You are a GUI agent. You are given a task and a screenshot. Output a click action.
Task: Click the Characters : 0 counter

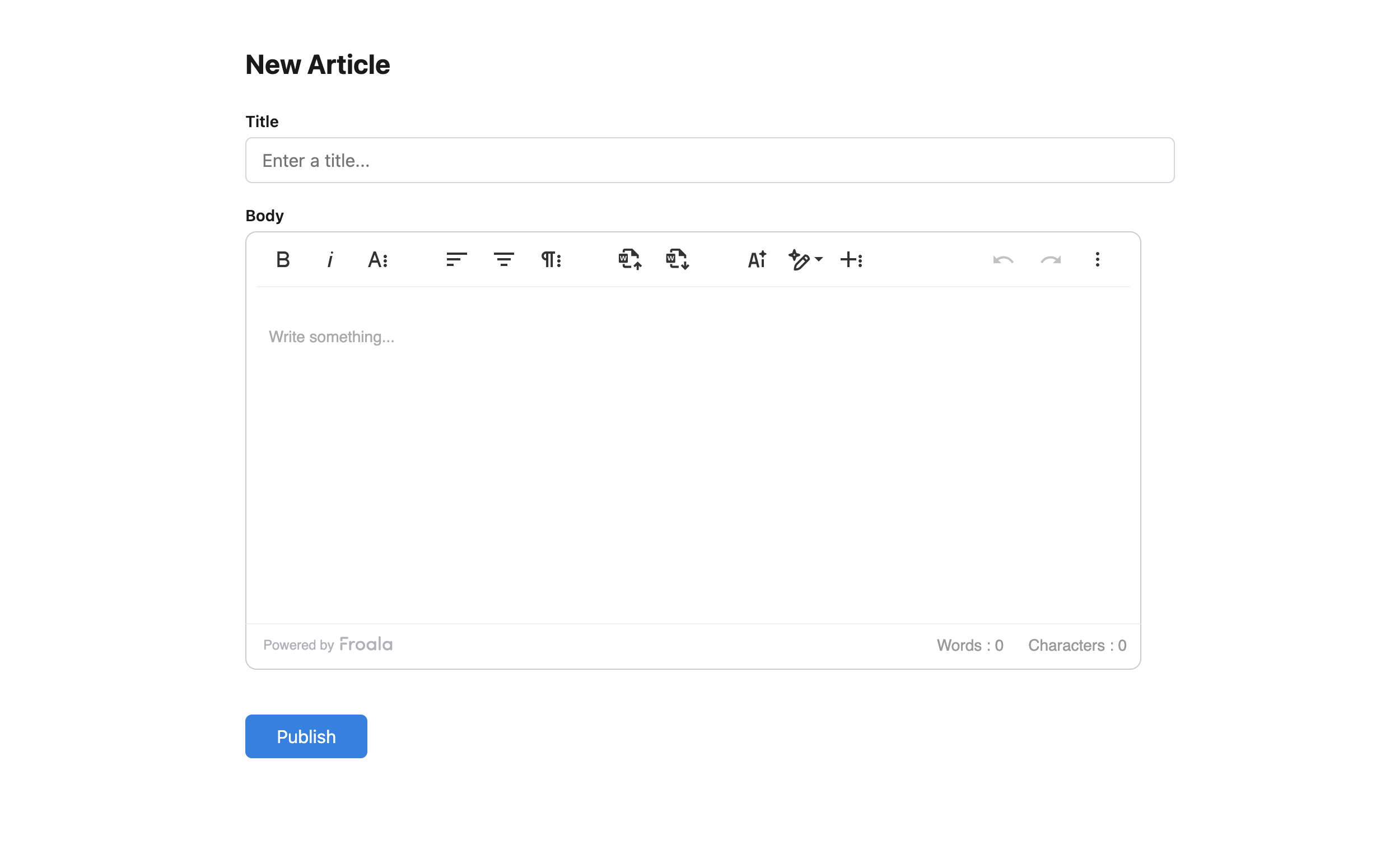coord(1076,645)
